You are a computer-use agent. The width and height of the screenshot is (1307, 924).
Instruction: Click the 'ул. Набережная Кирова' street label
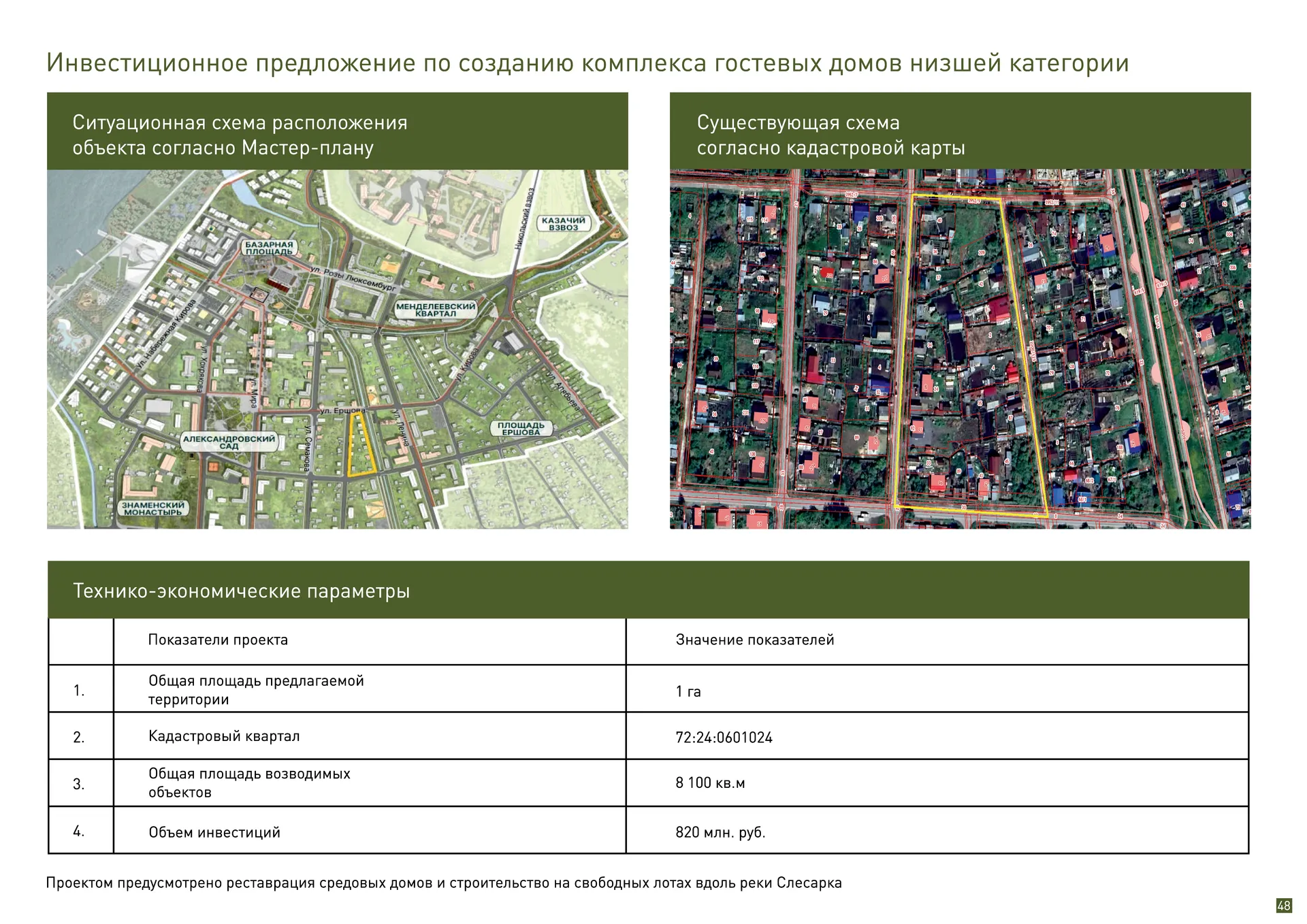click(166, 334)
